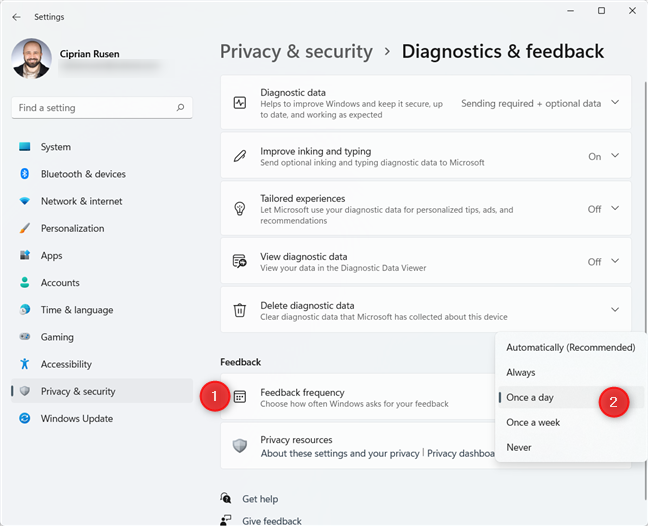Click the Accessibility figure icon

click(25, 364)
